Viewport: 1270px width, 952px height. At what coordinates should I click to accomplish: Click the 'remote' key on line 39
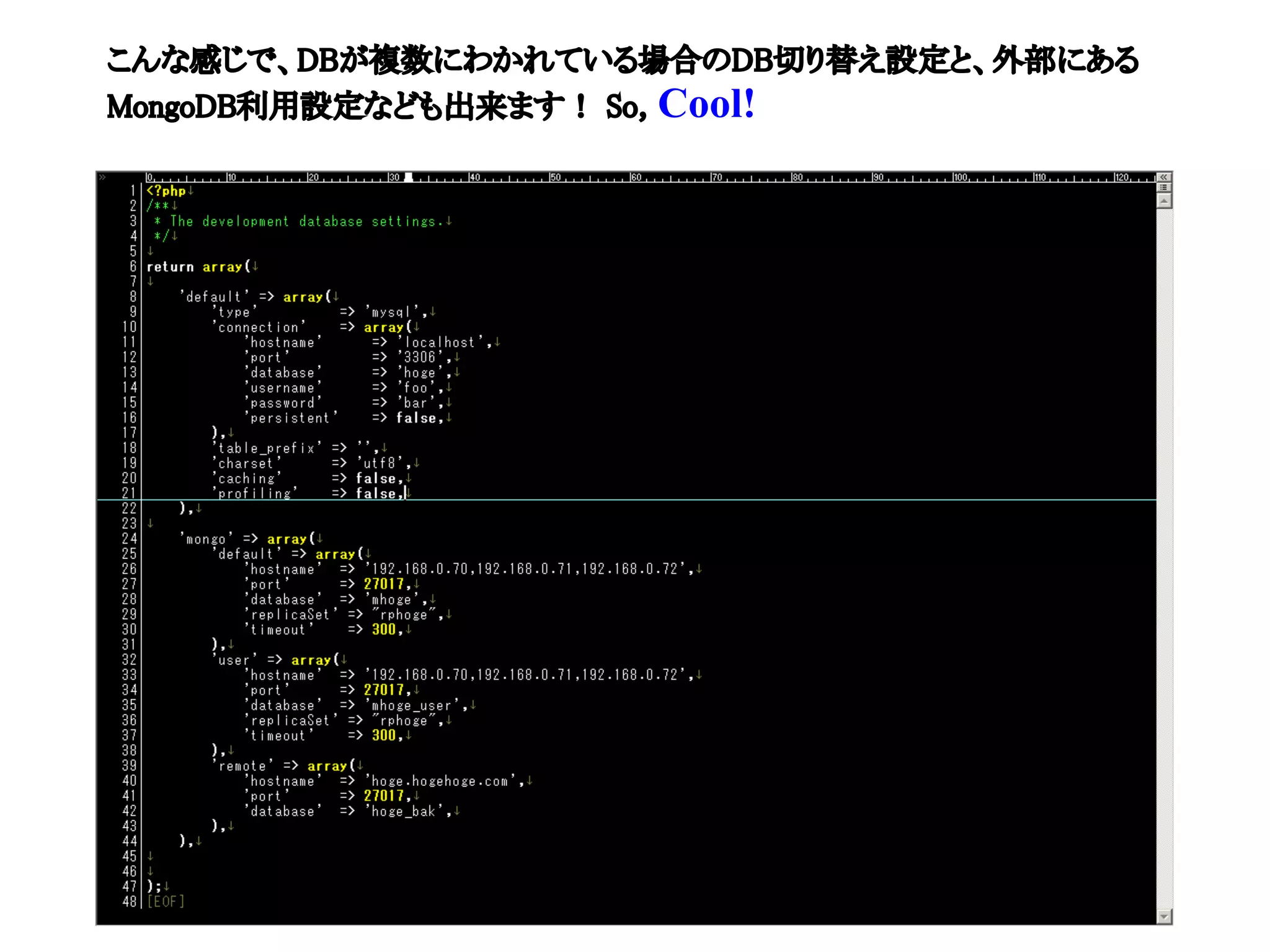point(242,765)
